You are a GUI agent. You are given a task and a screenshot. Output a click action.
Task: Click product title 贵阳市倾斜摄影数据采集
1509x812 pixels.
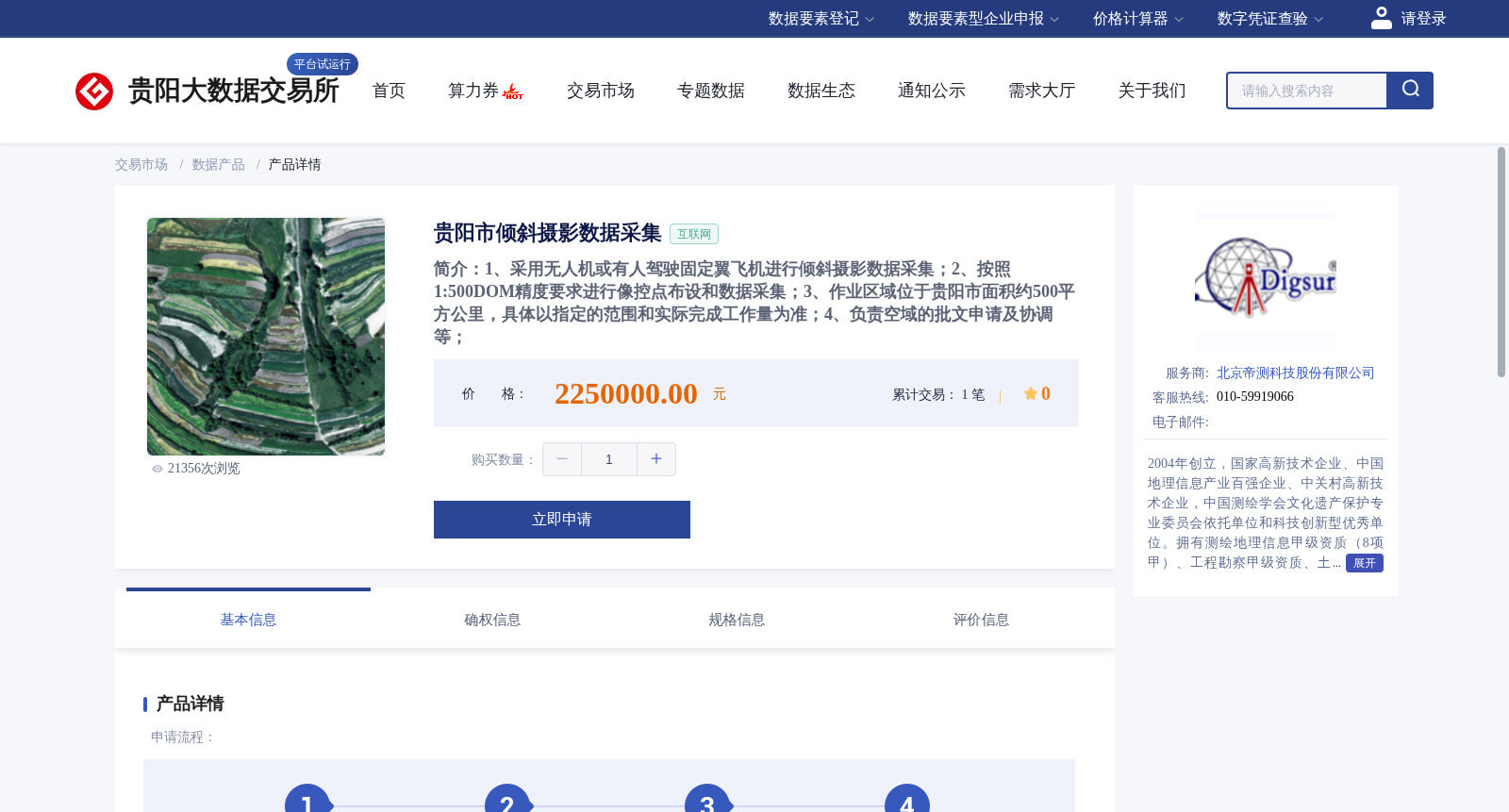[548, 233]
